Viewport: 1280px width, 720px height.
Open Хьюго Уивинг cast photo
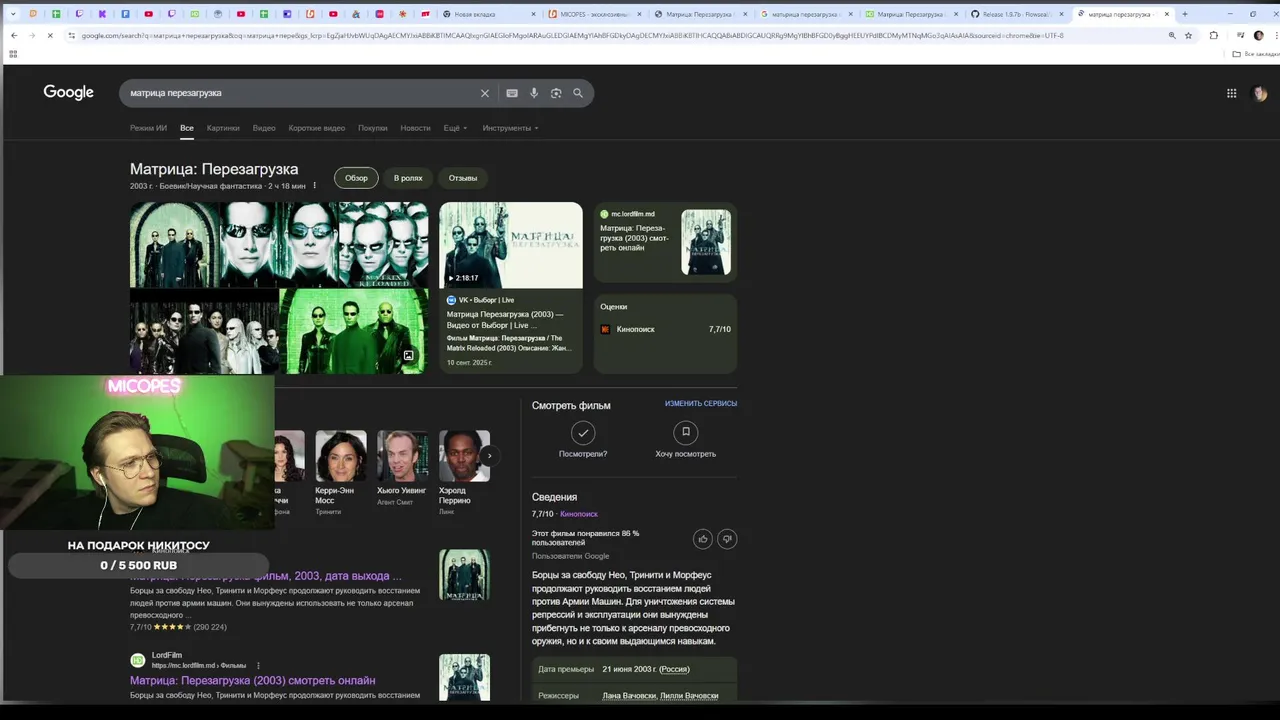[x=402, y=456]
